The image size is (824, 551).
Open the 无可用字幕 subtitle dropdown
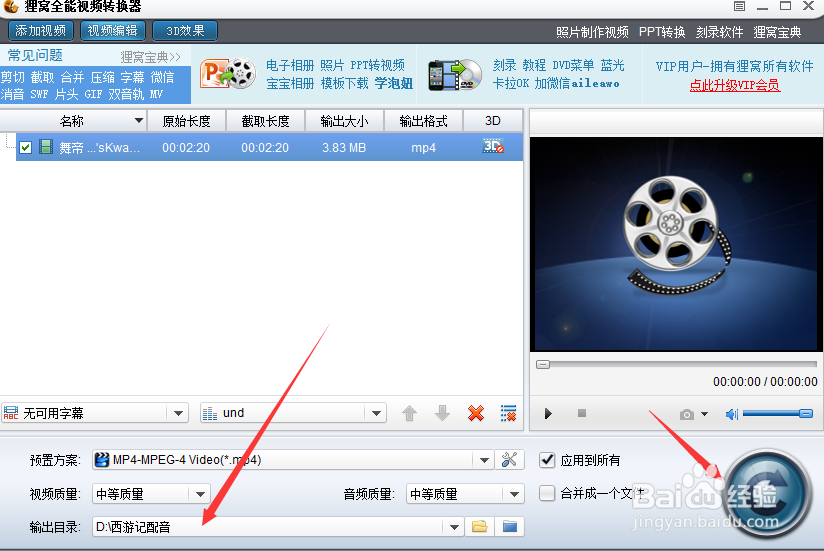[x=178, y=413]
